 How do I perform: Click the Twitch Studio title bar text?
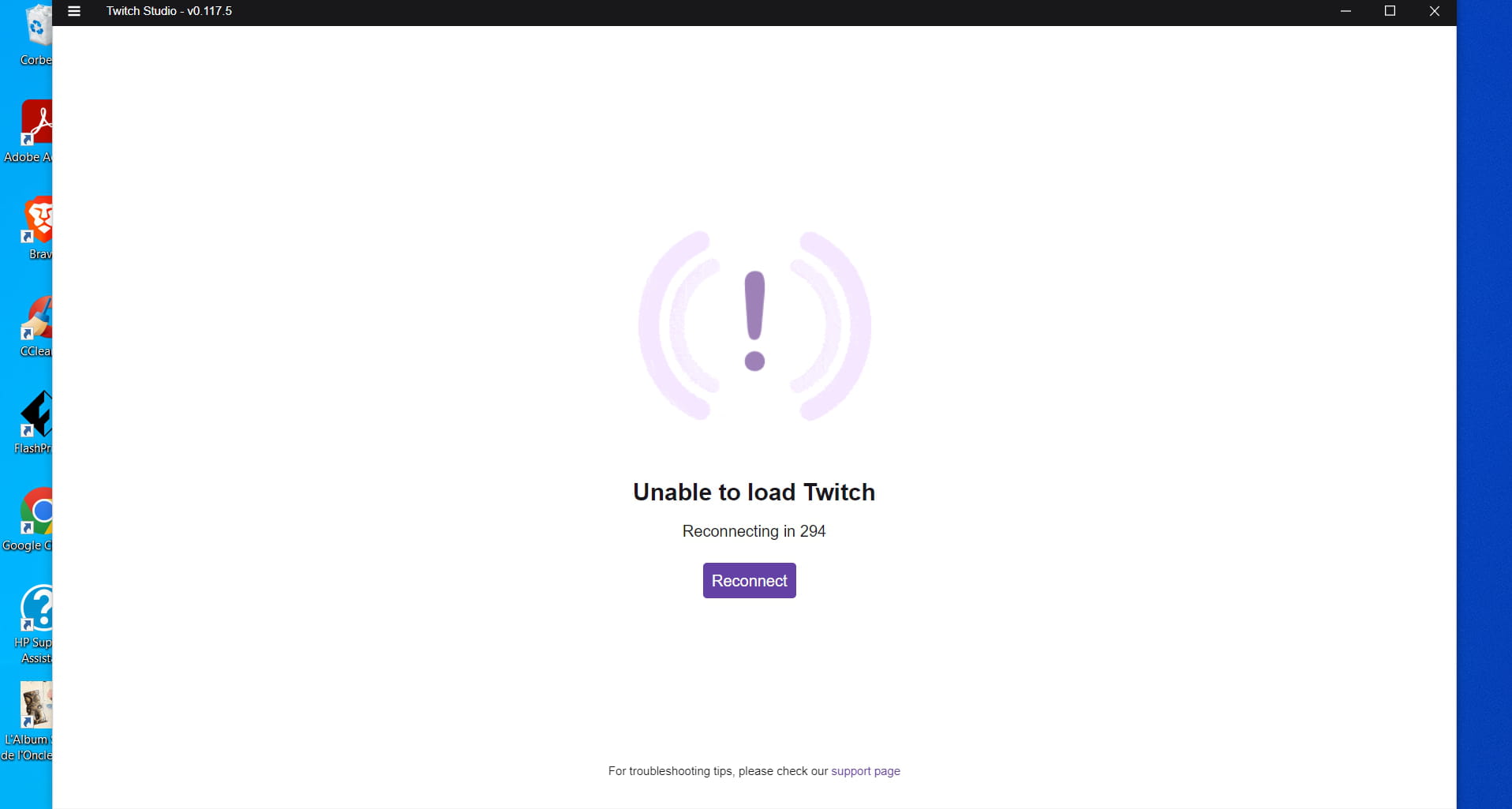[x=169, y=11]
